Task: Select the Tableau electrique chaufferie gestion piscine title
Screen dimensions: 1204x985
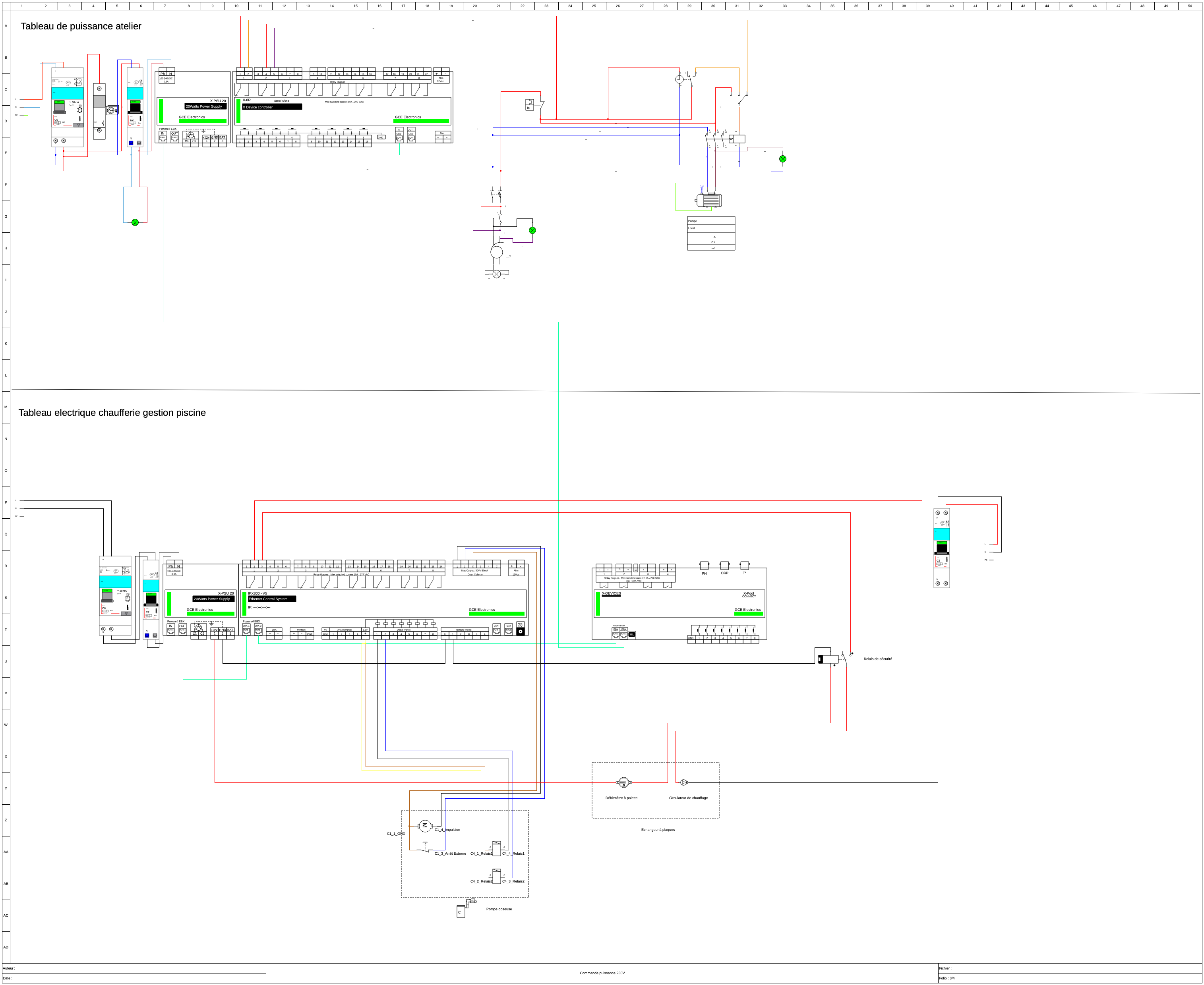Action: (x=112, y=413)
